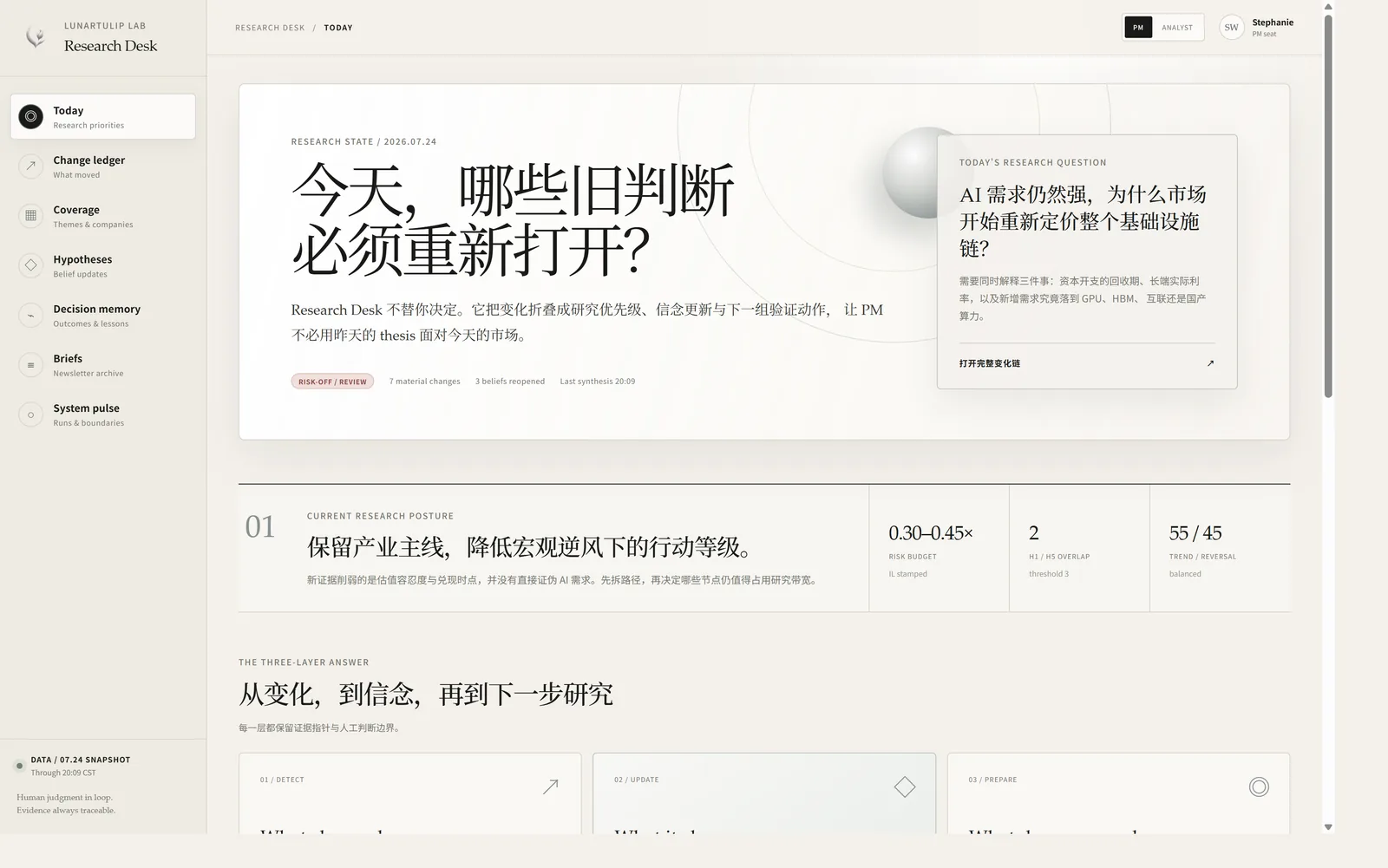Click the Briefs lines icon
The image size is (1388, 868).
coord(30,364)
